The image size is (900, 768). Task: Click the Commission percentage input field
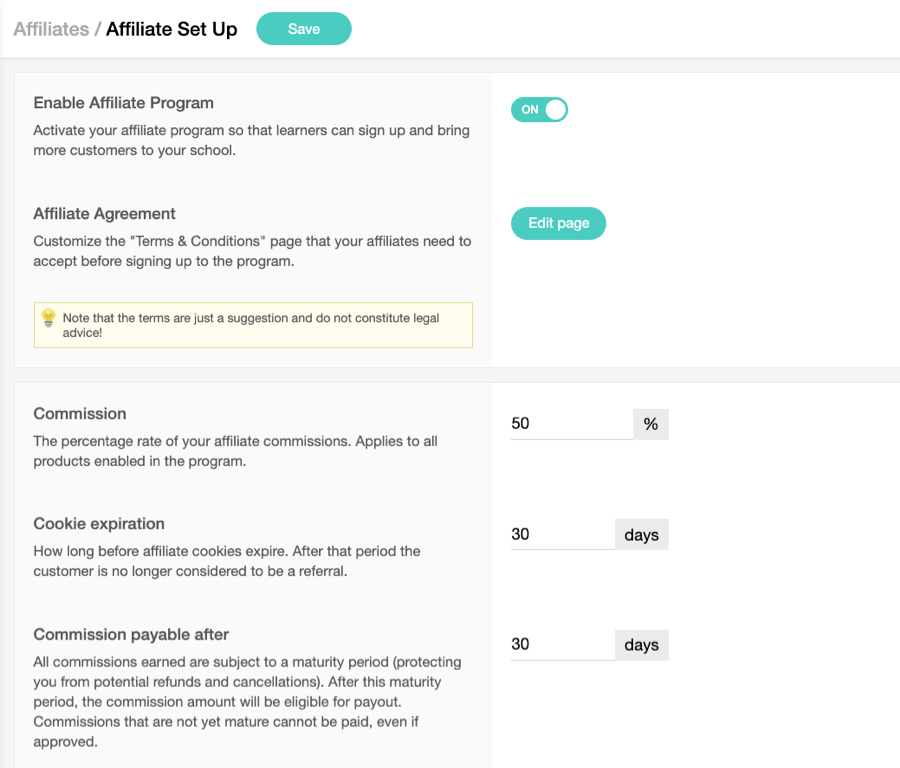572,424
